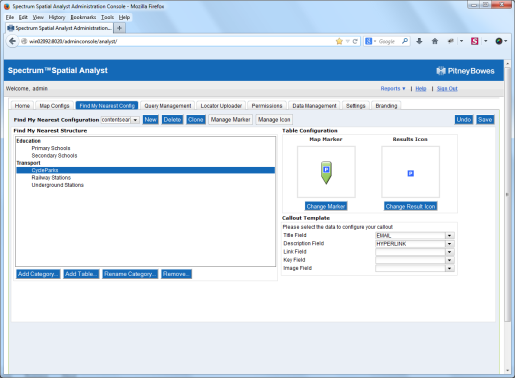The width and height of the screenshot is (515, 378).
Task: Switch to Map Configs tab
Action: tap(54, 106)
